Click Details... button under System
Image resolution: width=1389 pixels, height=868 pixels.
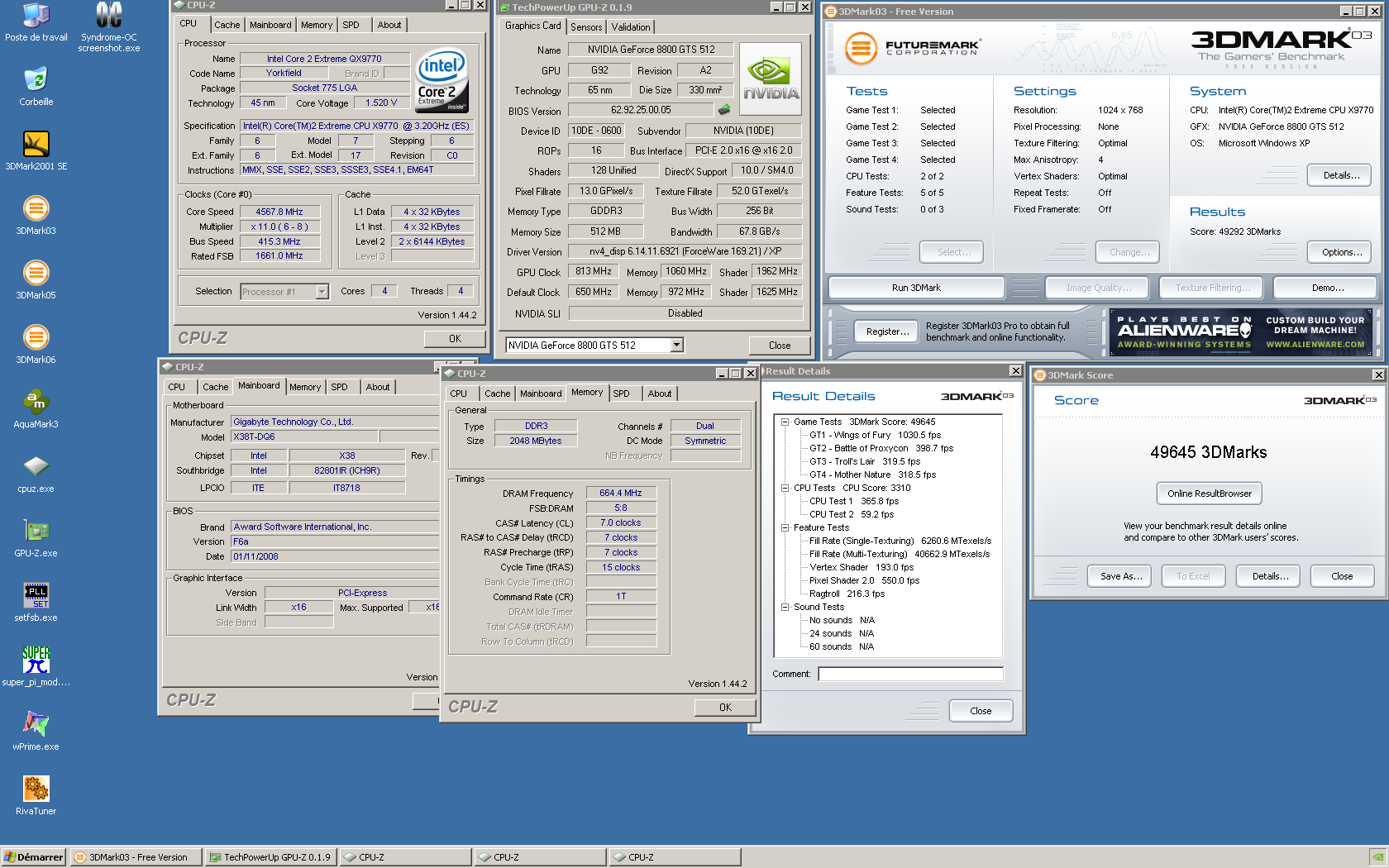click(1340, 175)
